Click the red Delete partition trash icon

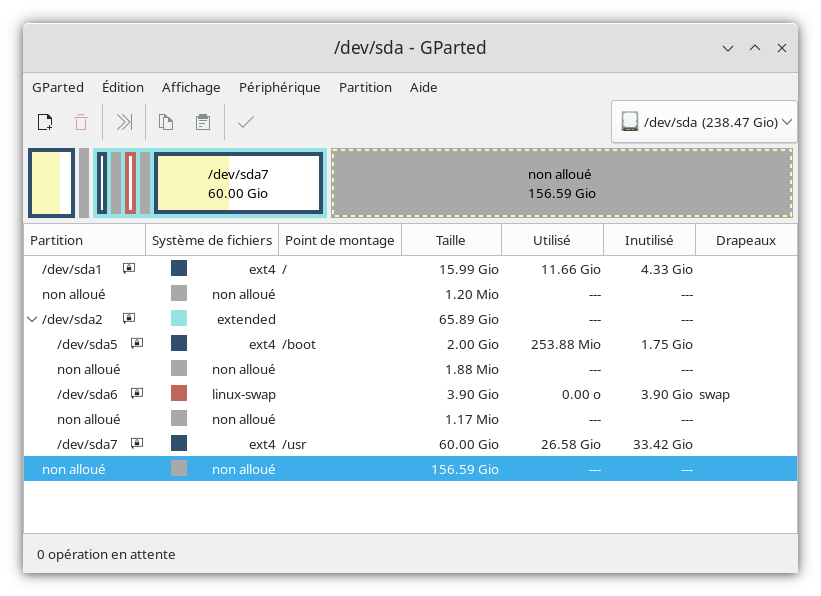[81, 122]
